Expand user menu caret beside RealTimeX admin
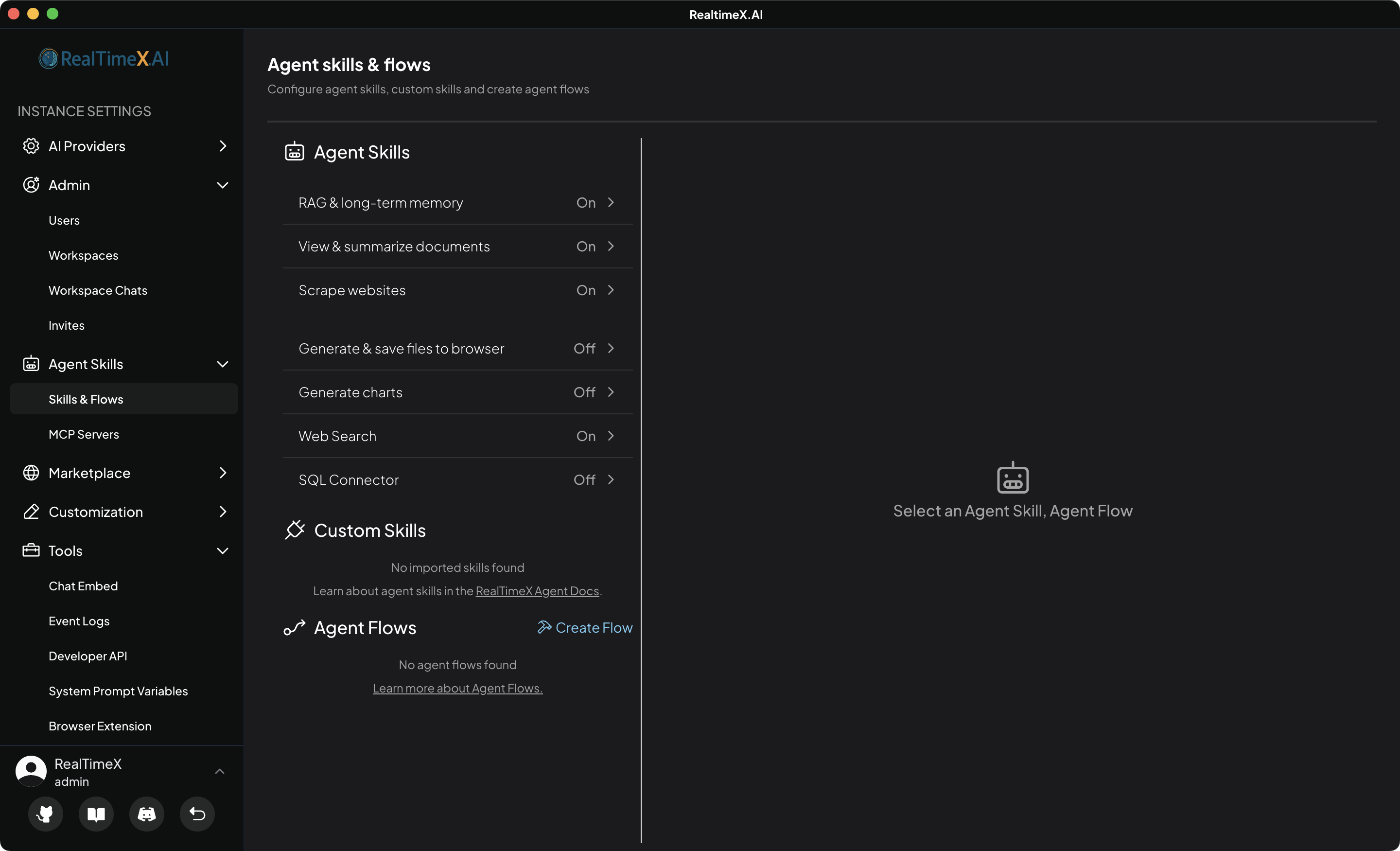The image size is (1400, 851). pyautogui.click(x=220, y=771)
